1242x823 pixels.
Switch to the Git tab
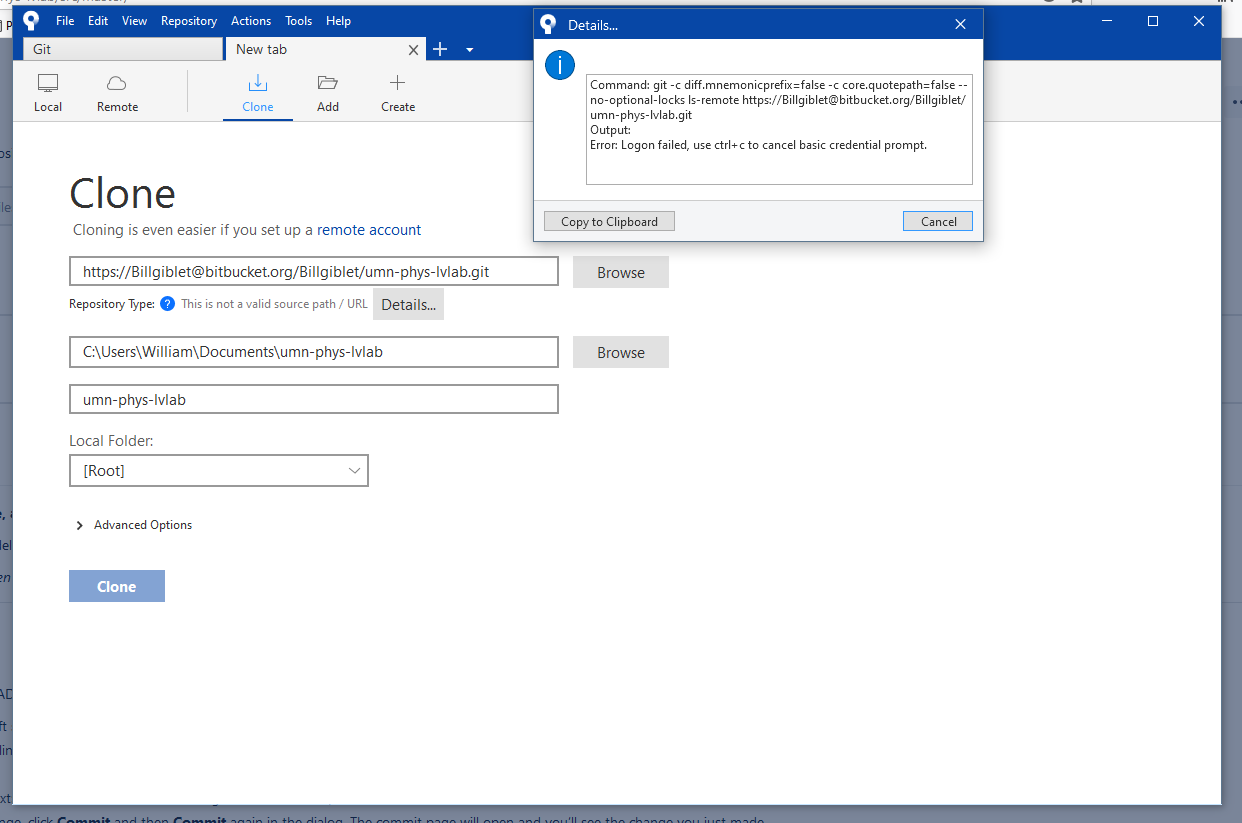122,49
